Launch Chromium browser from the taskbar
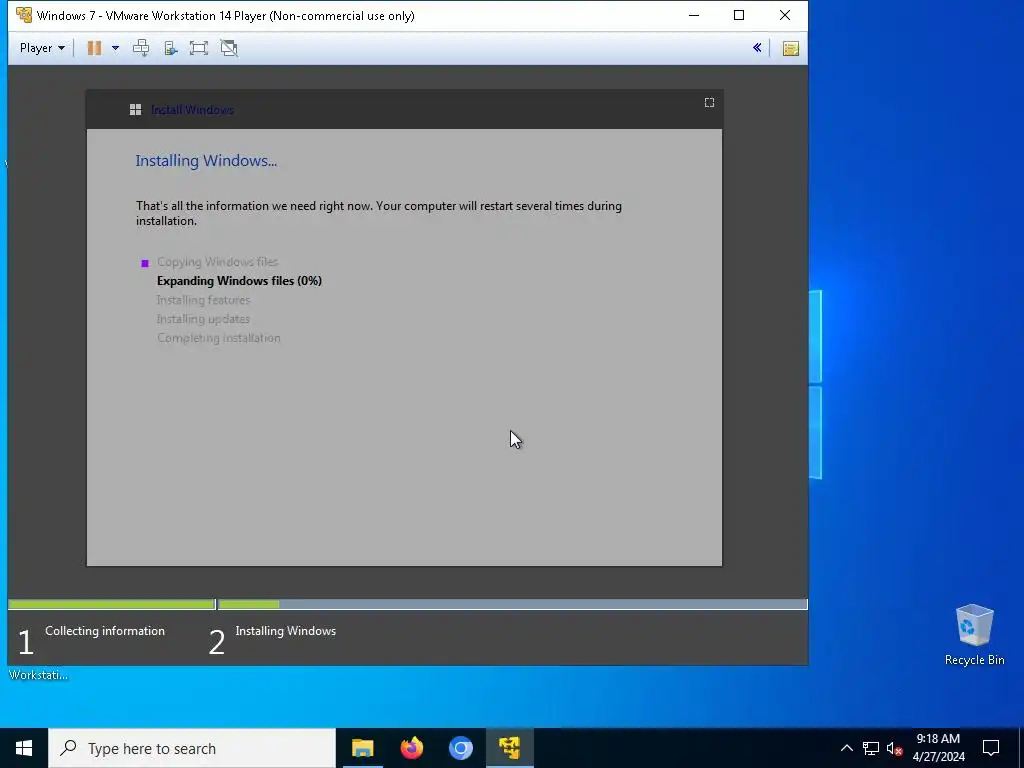 point(460,748)
